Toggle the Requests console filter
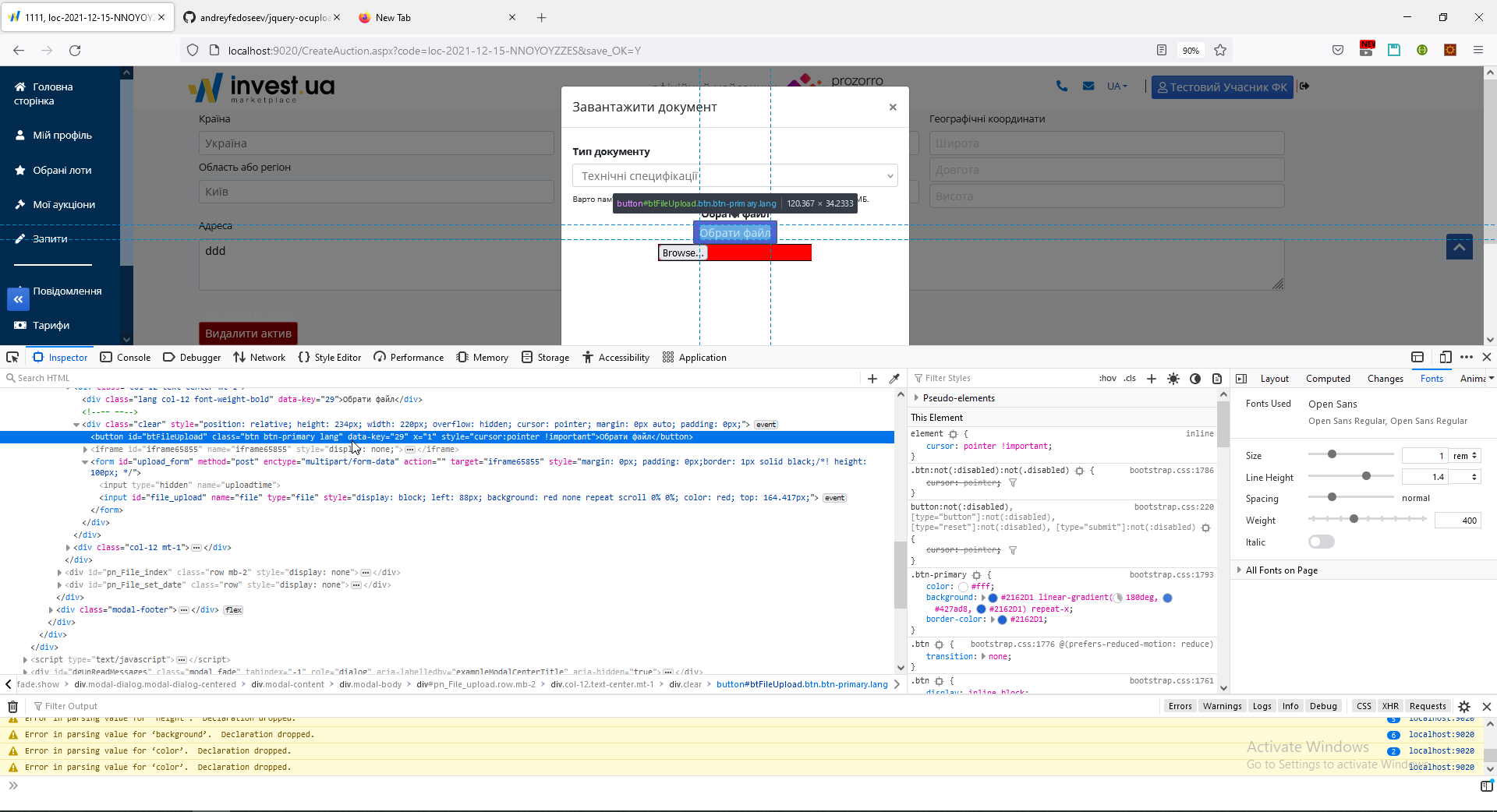This screenshot has width=1497, height=812. coord(1428,707)
